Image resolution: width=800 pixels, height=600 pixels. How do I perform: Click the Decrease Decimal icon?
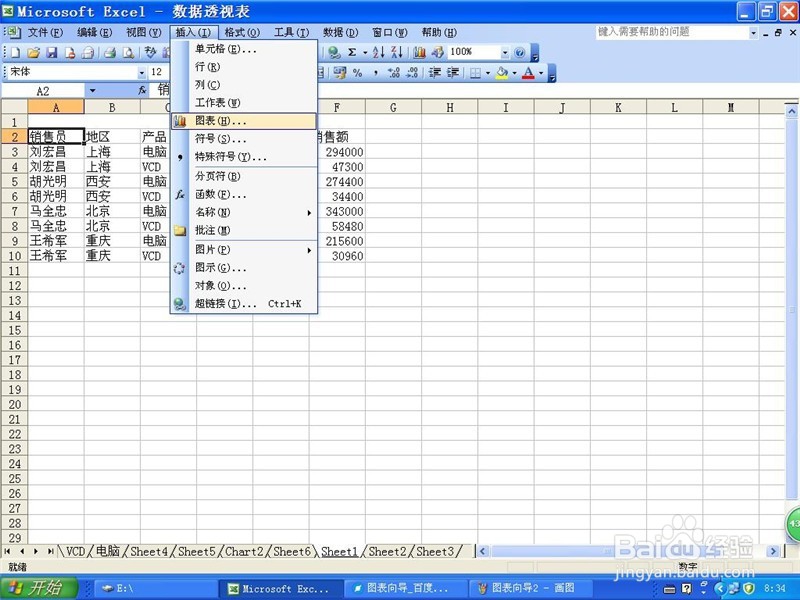pyautogui.click(x=412, y=73)
